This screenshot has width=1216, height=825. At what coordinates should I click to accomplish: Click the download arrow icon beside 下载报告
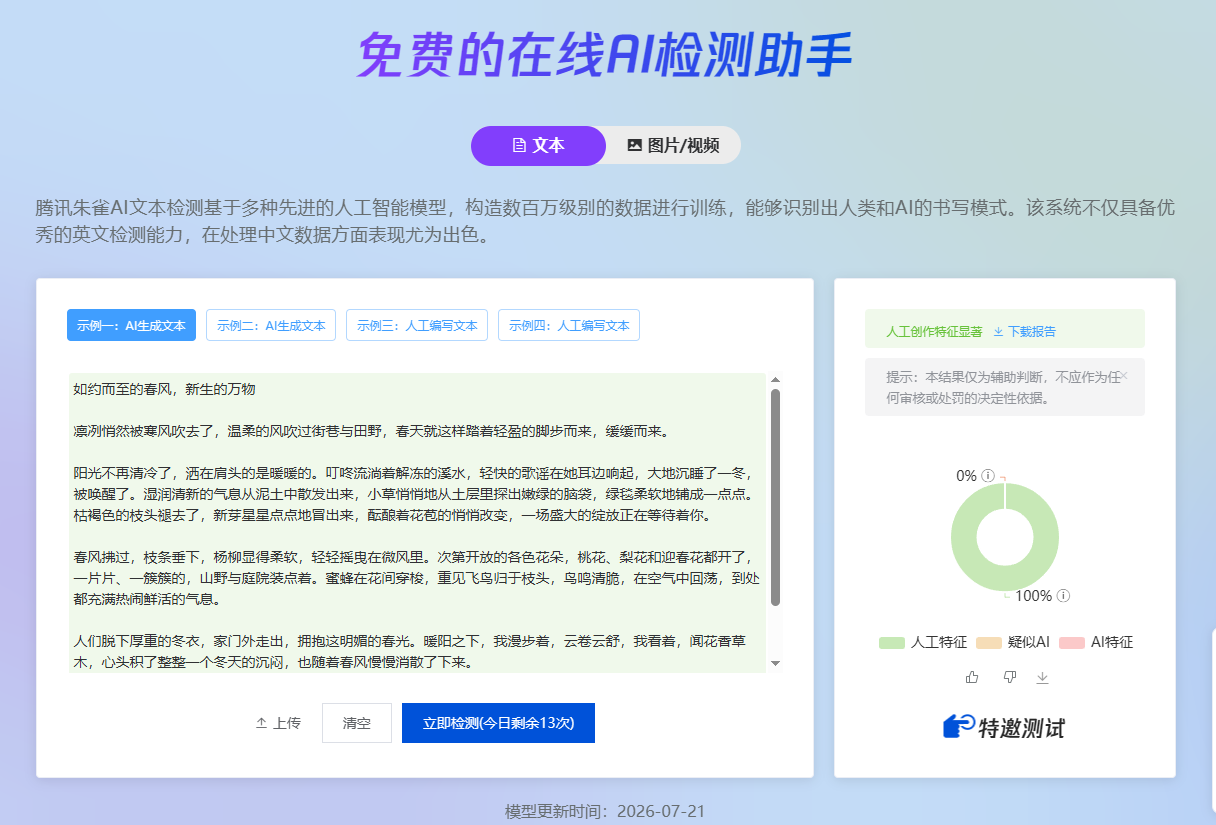pyautogui.click(x=998, y=331)
